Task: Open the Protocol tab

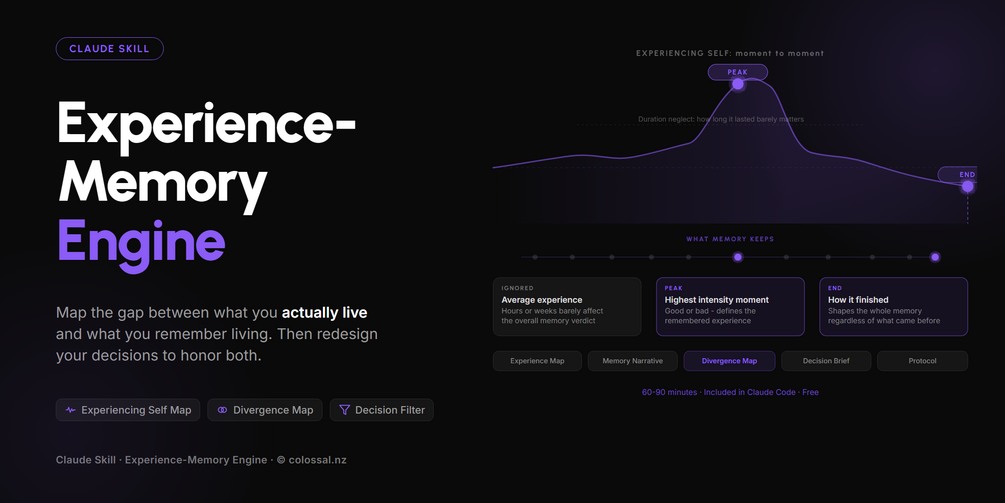Action: (922, 361)
